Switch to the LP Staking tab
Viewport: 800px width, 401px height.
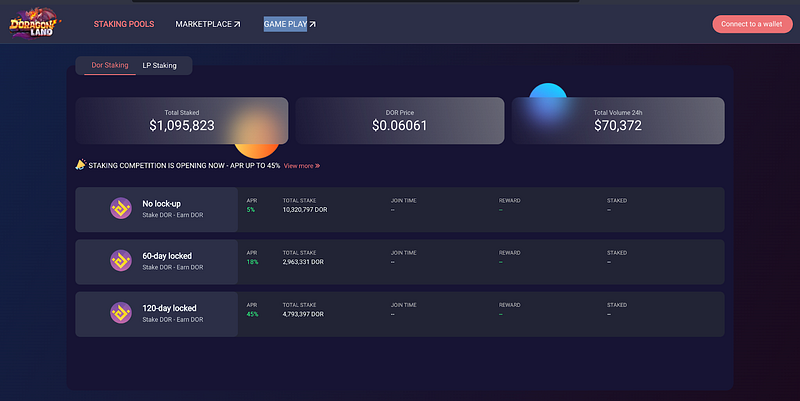coord(159,65)
